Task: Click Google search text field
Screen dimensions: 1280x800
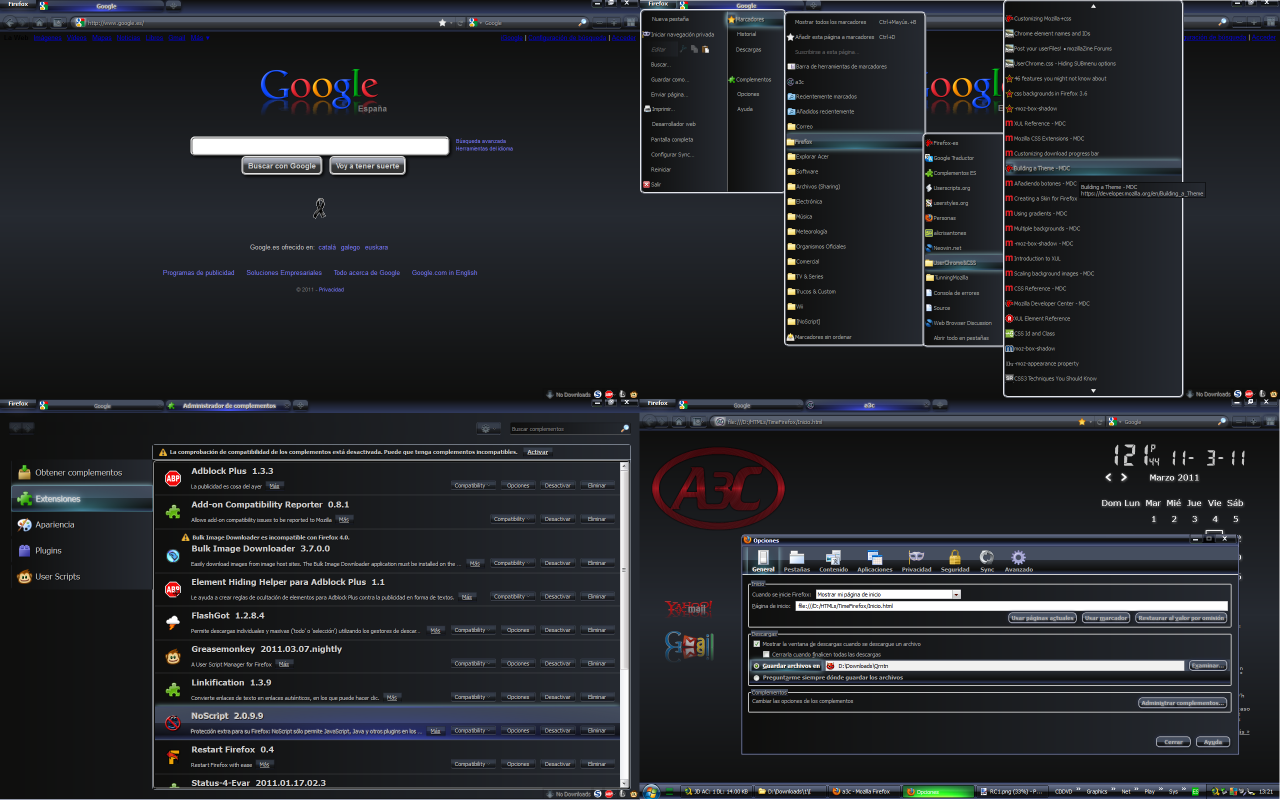Action: click(320, 146)
